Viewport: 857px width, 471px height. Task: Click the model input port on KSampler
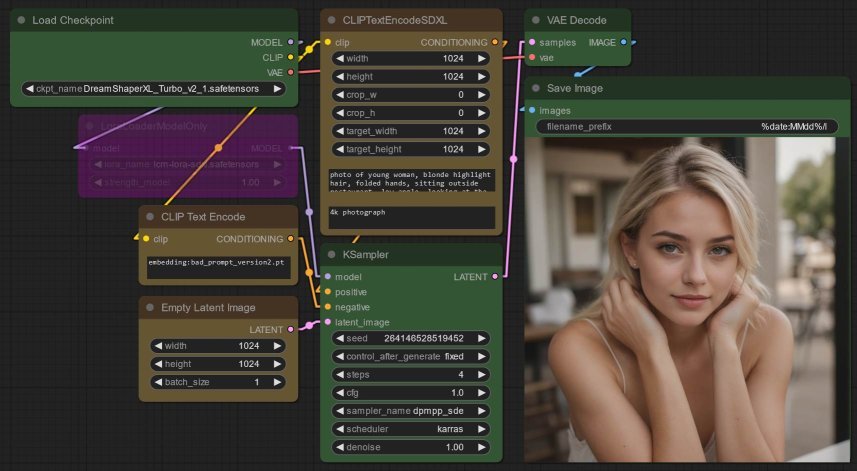(328, 276)
